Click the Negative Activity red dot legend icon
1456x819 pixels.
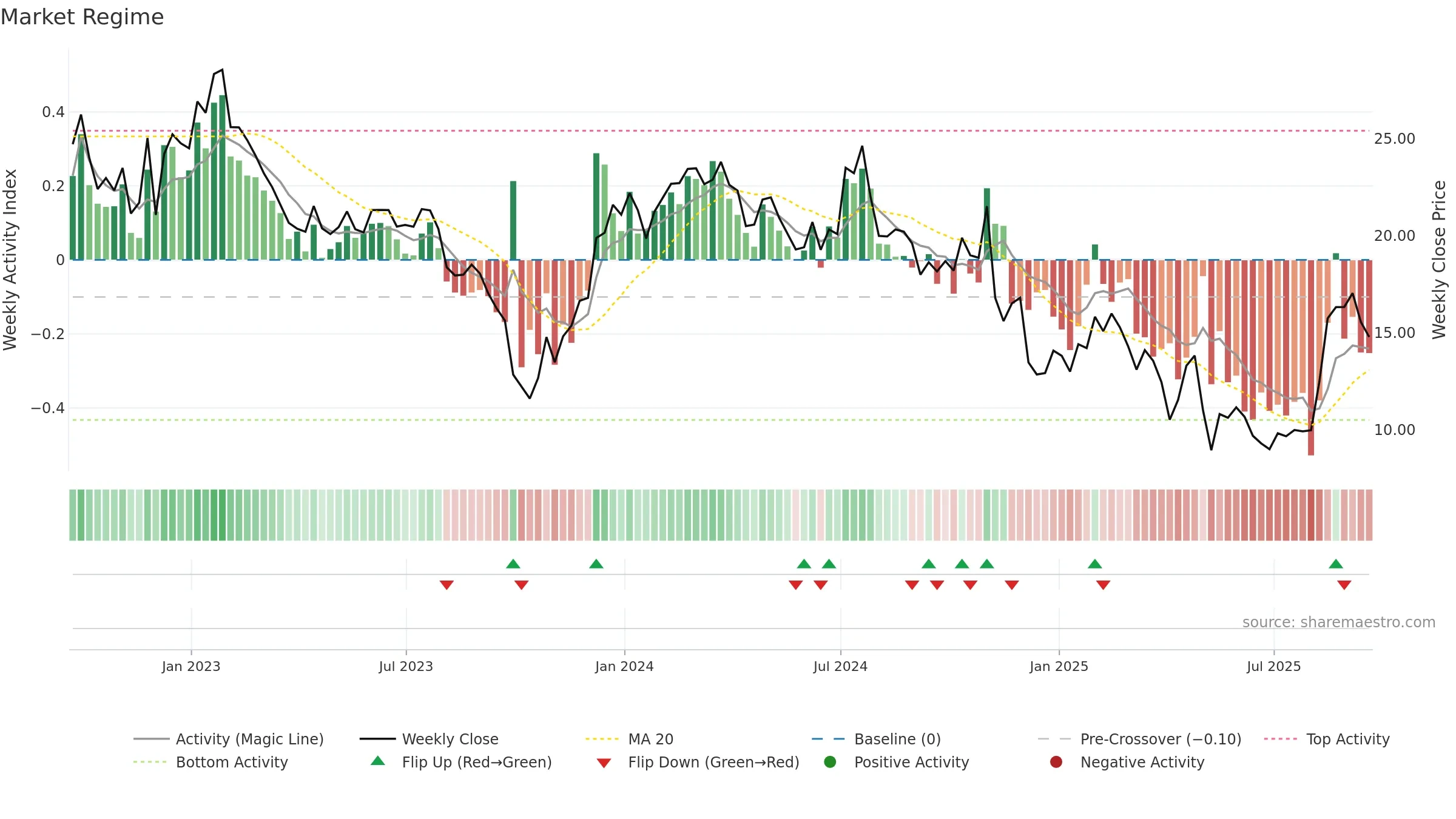pyautogui.click(x=1056, y=762)
